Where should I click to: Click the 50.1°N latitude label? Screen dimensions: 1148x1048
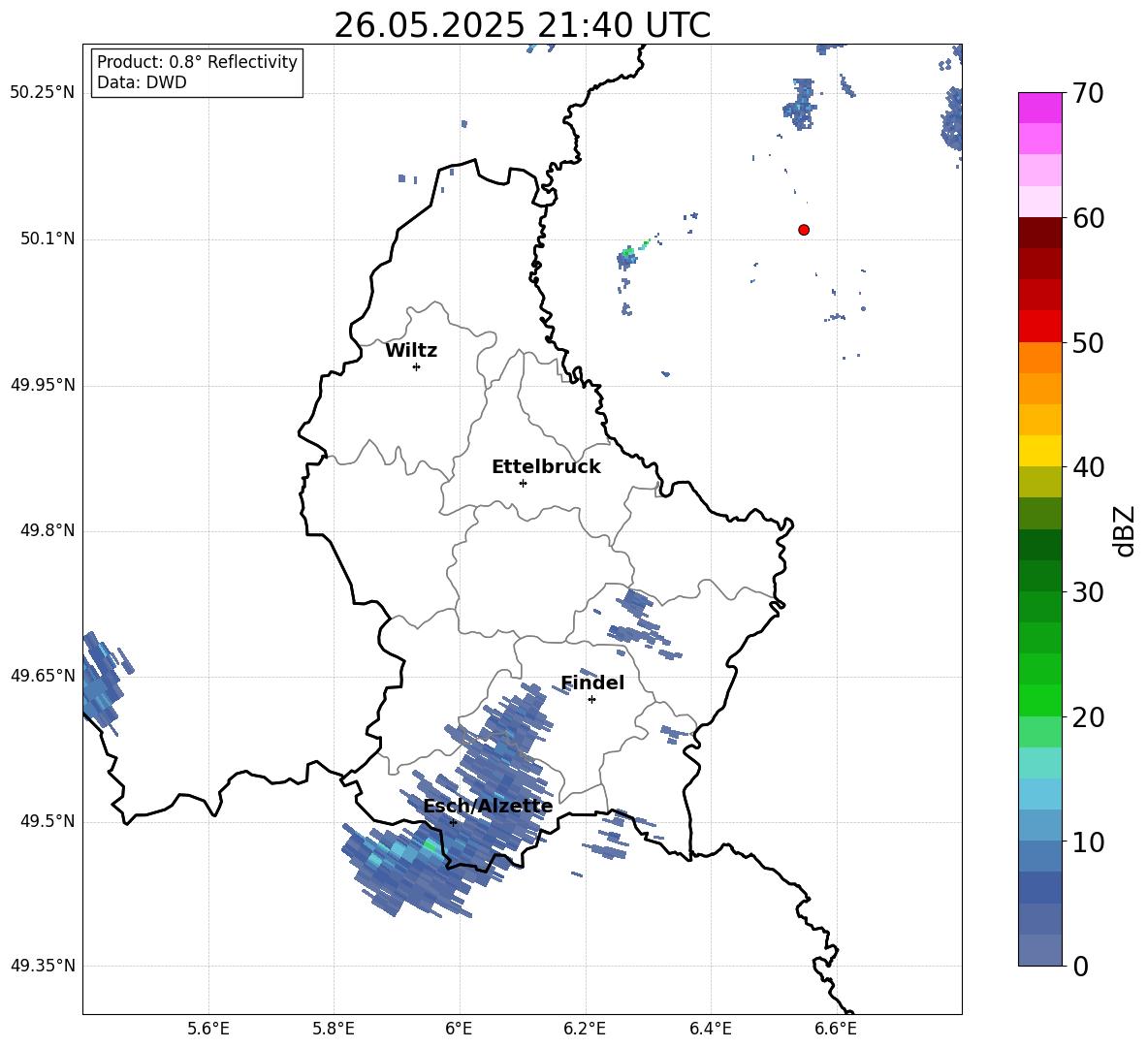[48, 238]
